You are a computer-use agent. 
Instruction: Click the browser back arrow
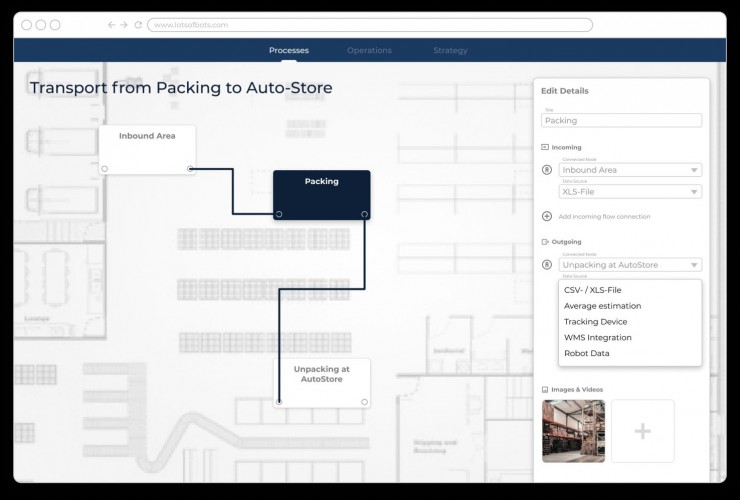111,25
